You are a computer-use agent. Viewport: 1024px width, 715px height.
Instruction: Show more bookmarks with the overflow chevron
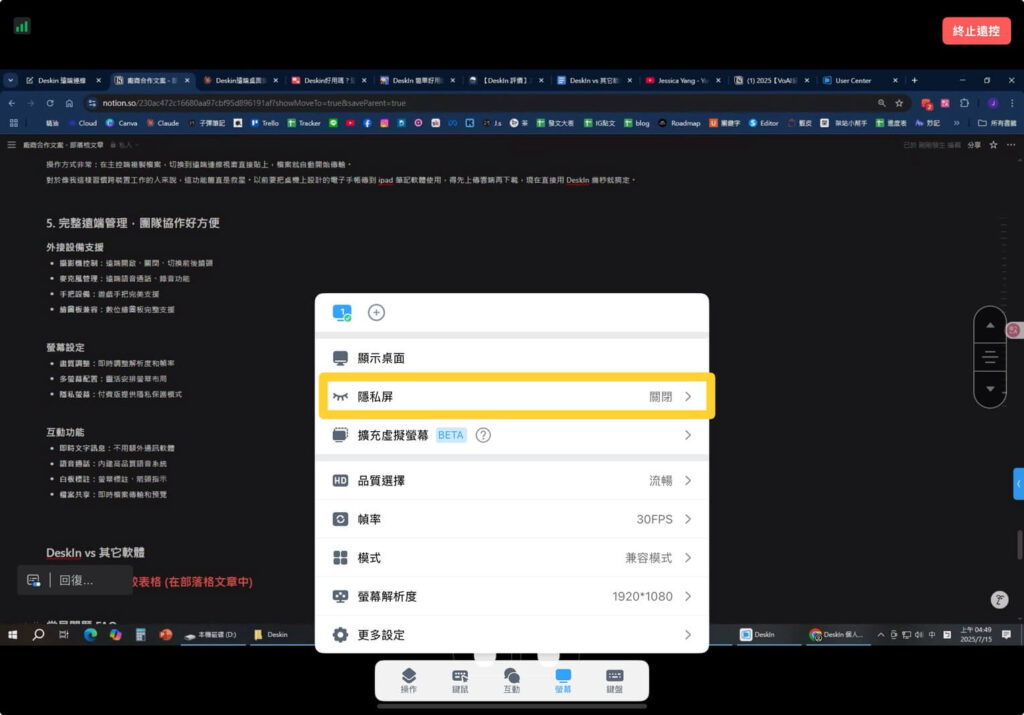957,123
